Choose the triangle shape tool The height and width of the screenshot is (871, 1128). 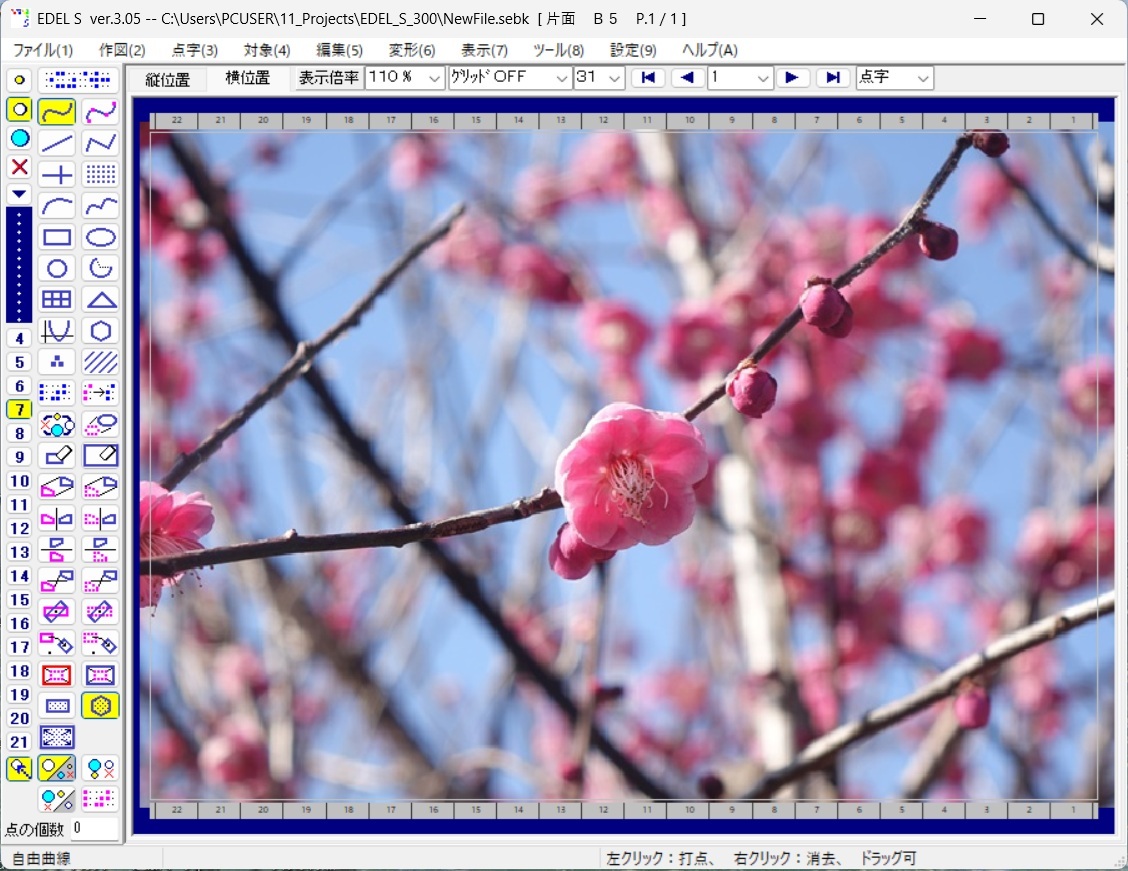[100, 299]
